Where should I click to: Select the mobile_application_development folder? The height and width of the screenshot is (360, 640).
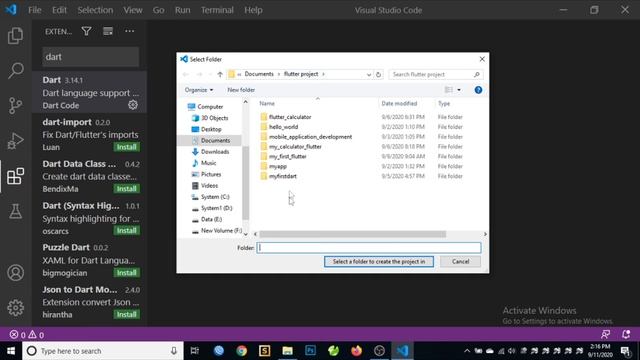(x=310, y=137)
